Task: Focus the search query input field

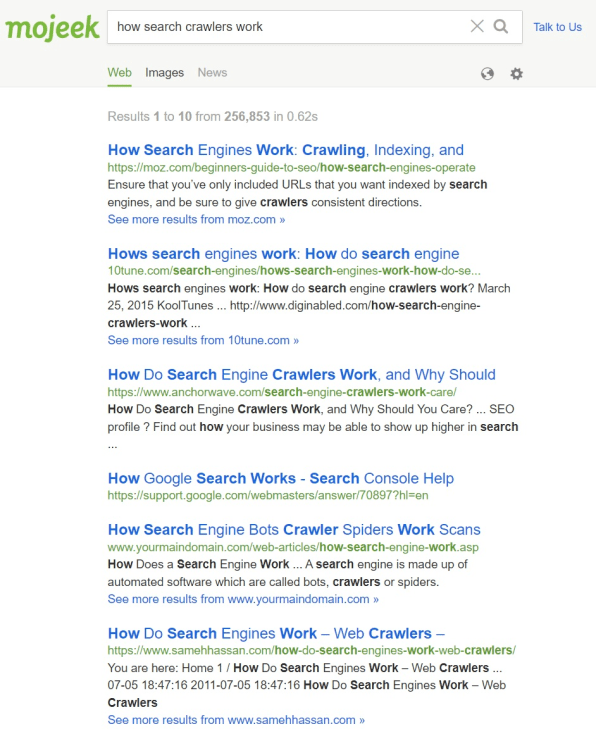Action: tap(289, 27)
